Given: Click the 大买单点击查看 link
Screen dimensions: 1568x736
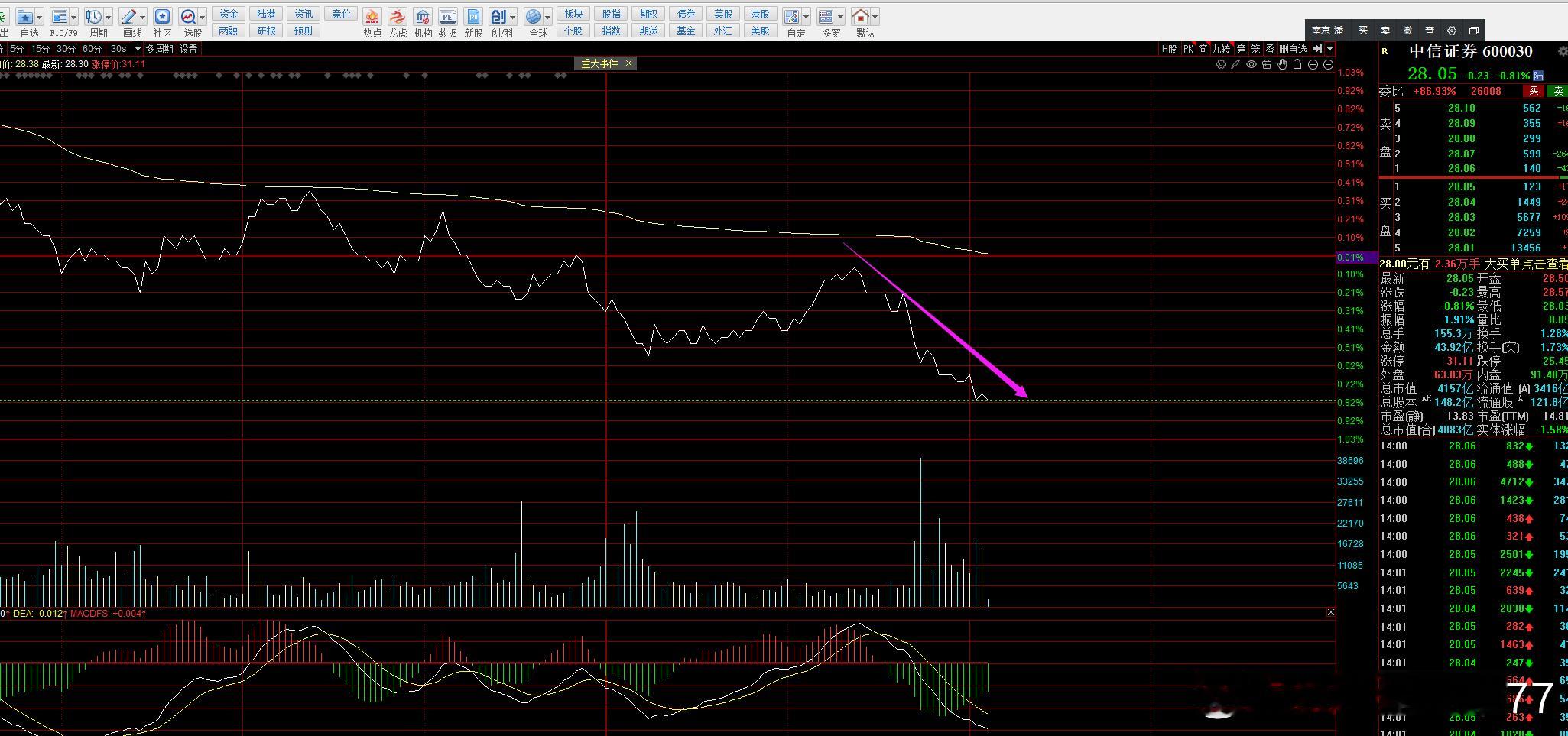Looking at the screenshot, I should [1526, 264].
